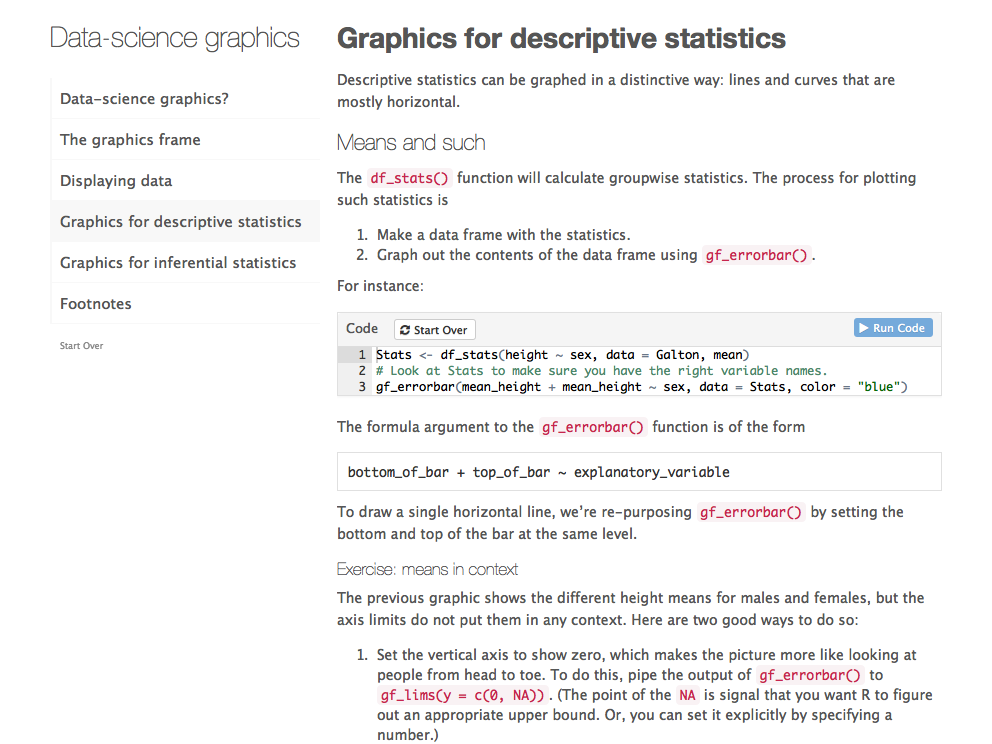Open the "Data-science graphics?" sidebar section
The width and height of the screenshot is (992, 744).
(x=144, y=99)
